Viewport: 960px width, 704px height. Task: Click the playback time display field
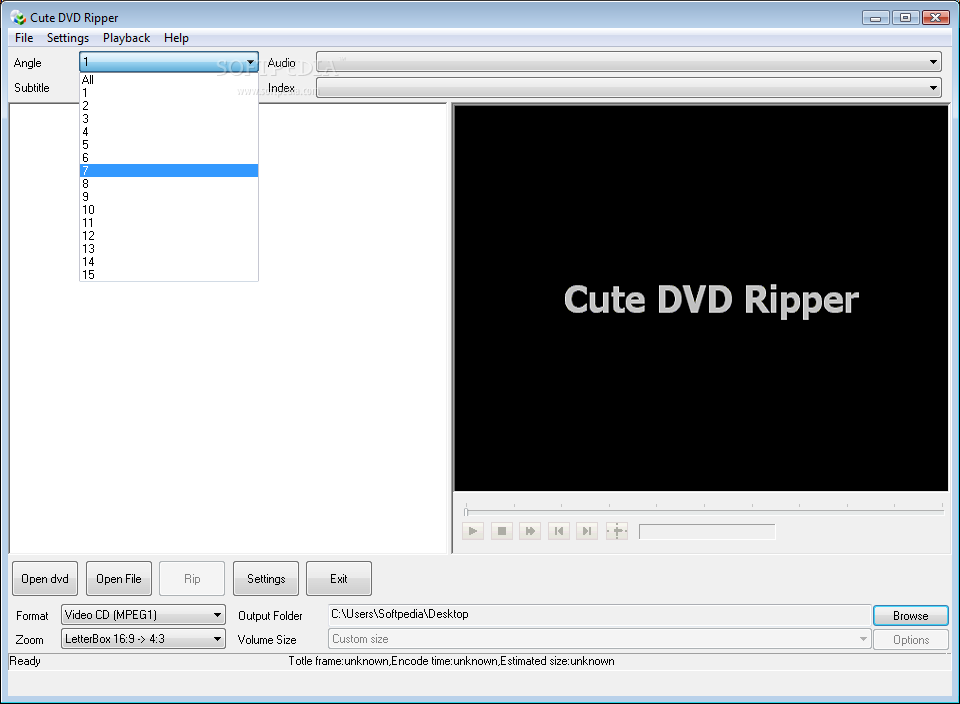click(x=707, y=531)
